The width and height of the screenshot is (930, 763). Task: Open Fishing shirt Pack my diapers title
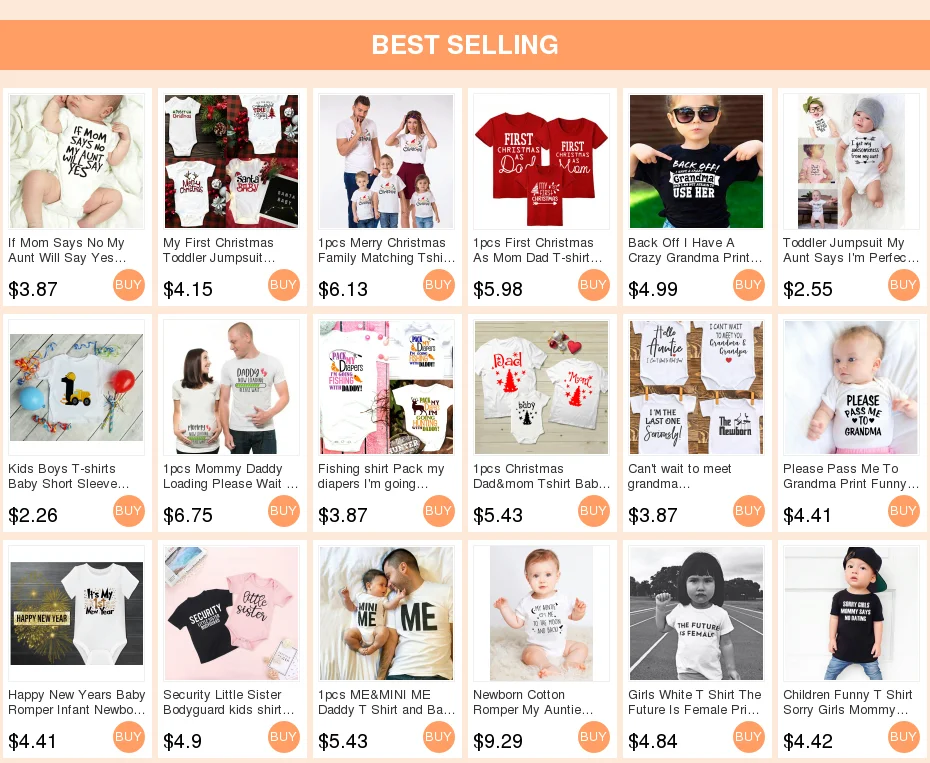[x=381, y=476]
